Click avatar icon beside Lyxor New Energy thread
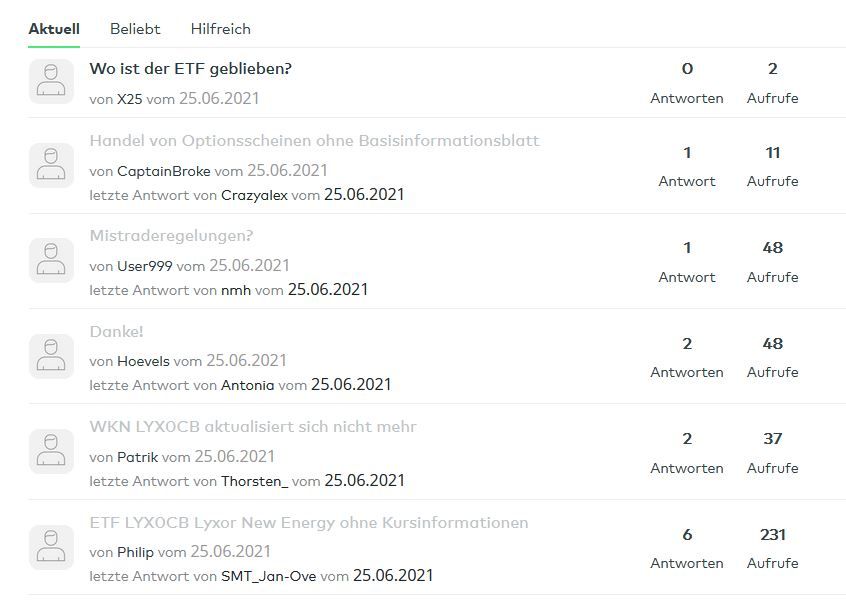Viewport: 846px width, 608px height. (51, 547)
